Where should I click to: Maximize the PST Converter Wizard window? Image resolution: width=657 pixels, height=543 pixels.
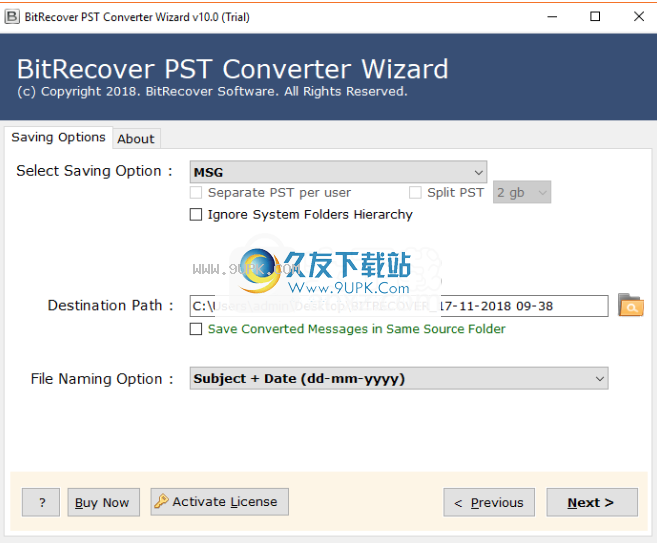pos(595,17)
